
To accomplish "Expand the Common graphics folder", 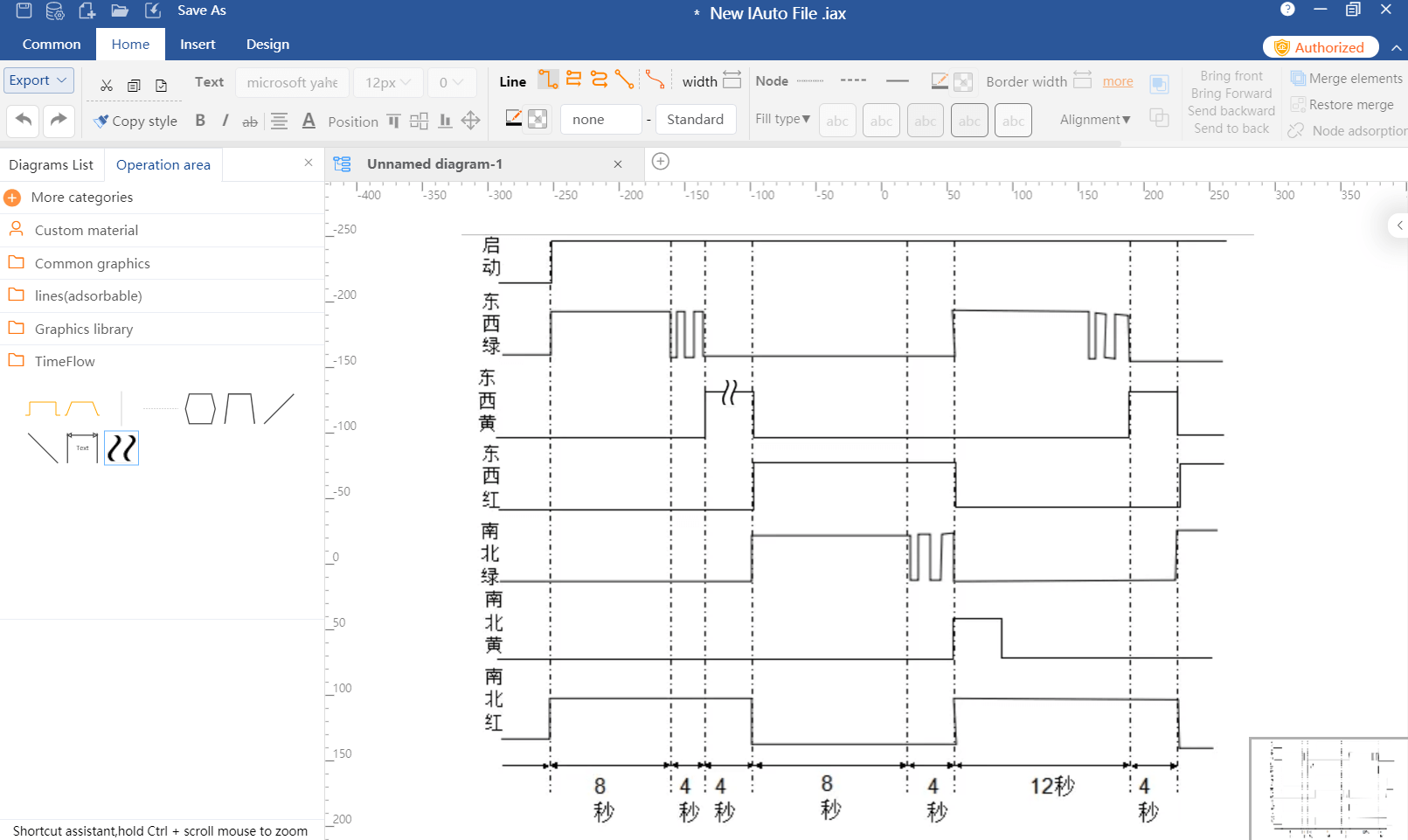I will (162, 263).
